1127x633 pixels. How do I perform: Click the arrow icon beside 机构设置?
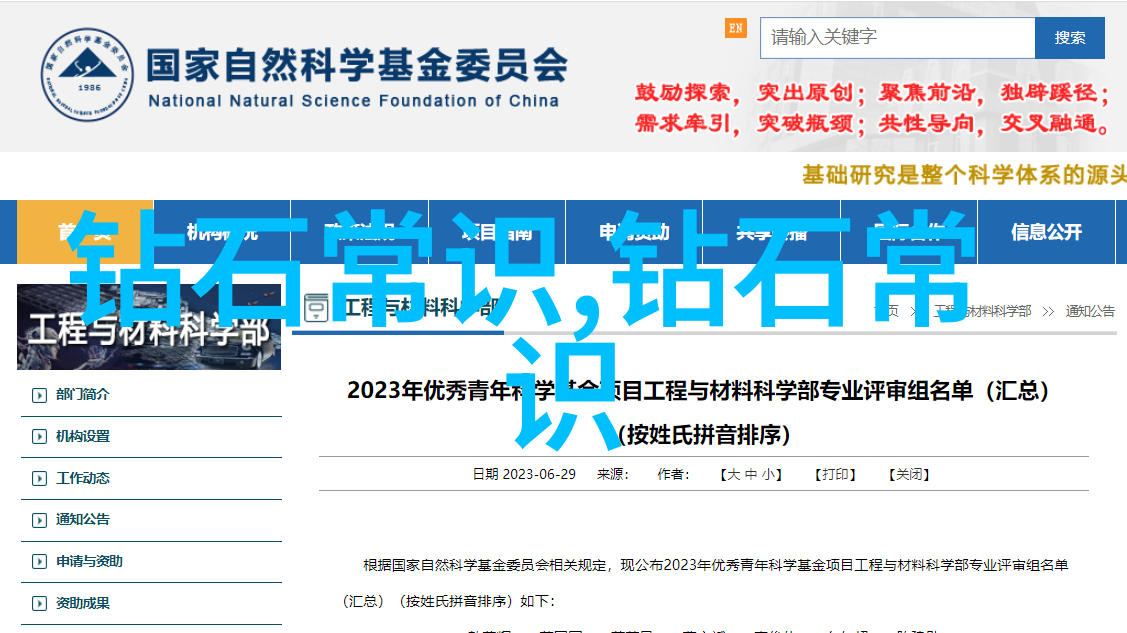click(40, 437)
